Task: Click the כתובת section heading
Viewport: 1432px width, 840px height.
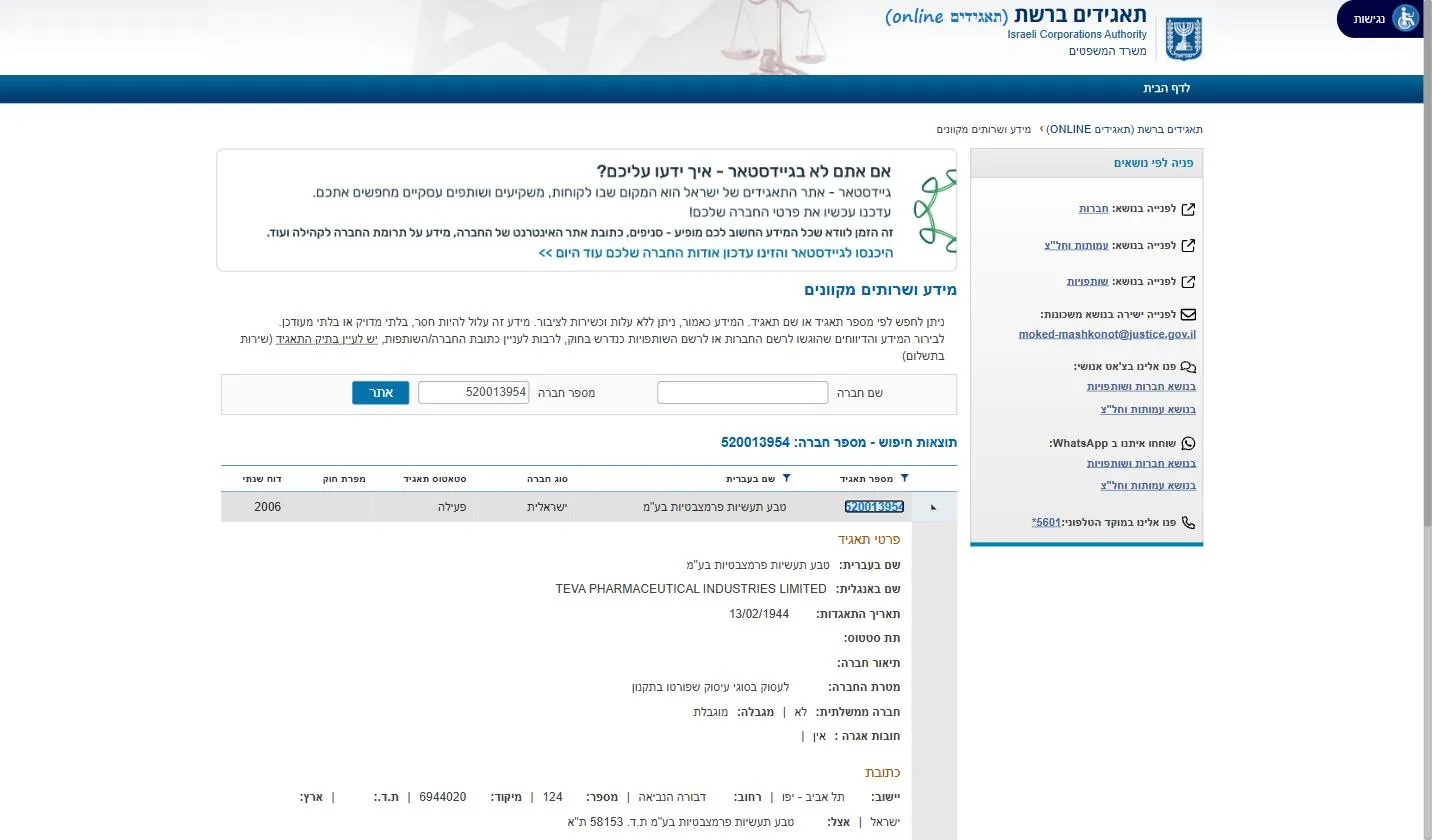Action: [x=883, y=772]
